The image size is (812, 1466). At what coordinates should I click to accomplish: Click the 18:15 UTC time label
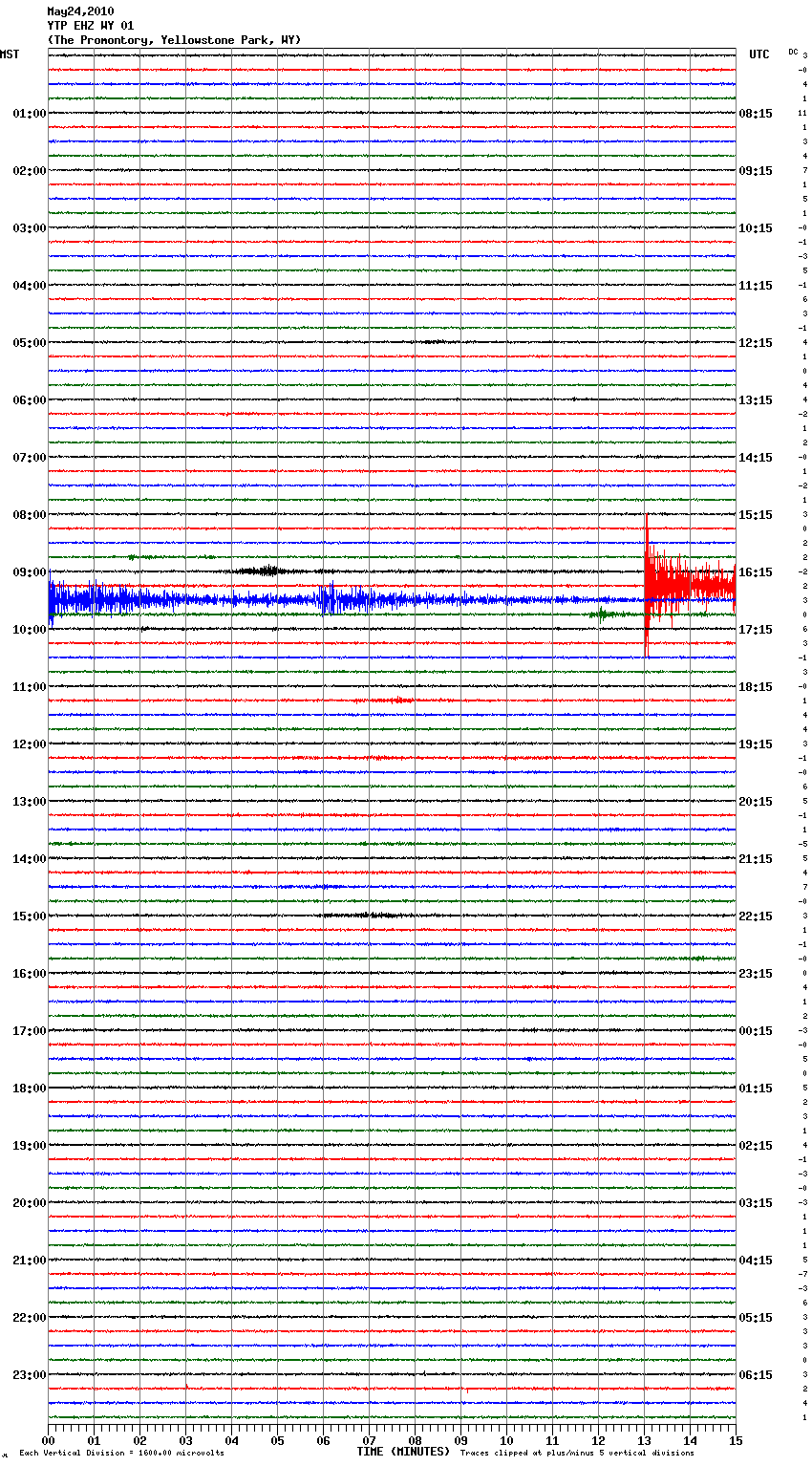[x=756, y=687]
